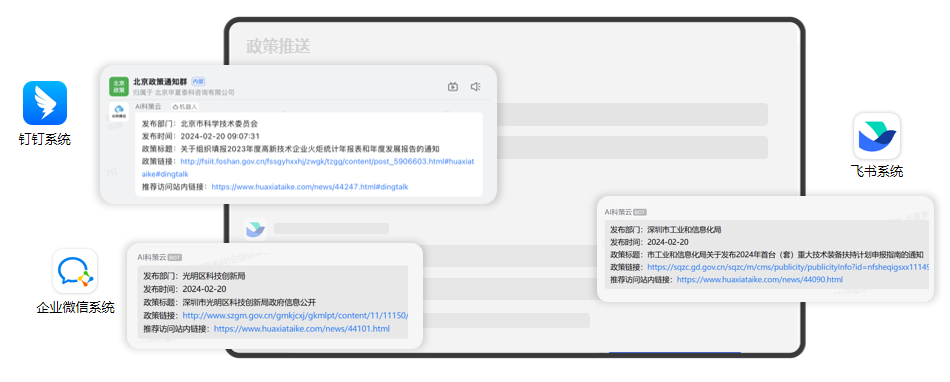Open the huaxiataike news/44090 link
Image resolution: width=950 pixels, height=382 pixels.
tap(760, 280)
